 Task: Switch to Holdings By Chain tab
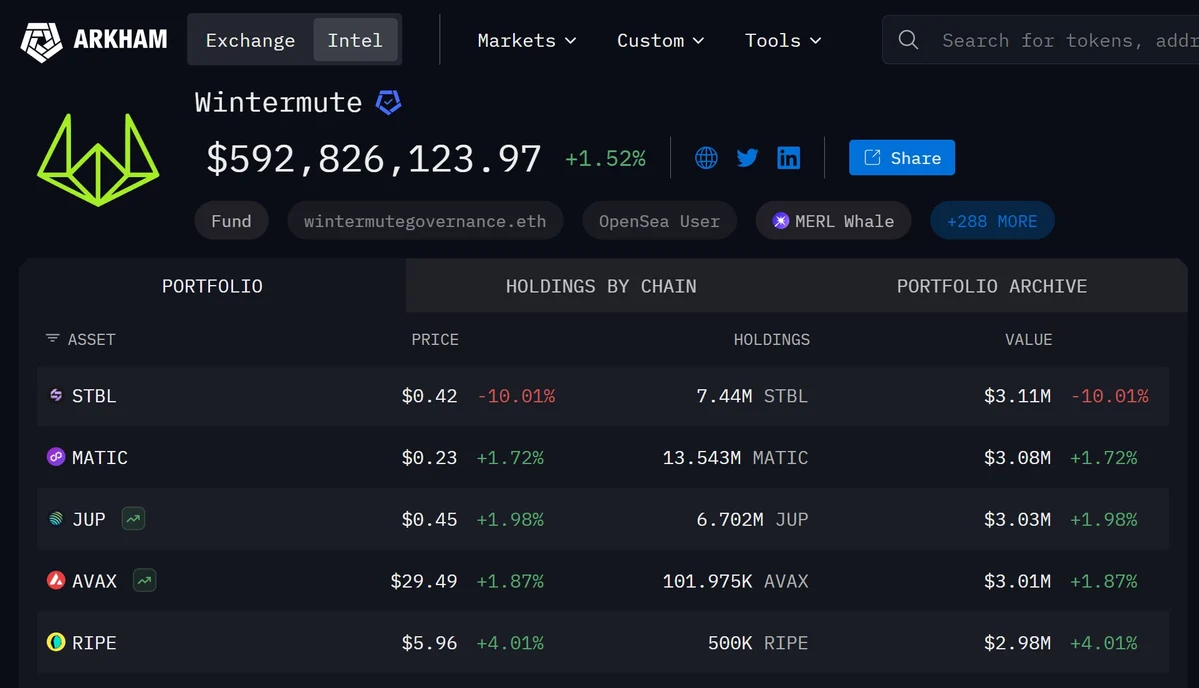point(600,286)
